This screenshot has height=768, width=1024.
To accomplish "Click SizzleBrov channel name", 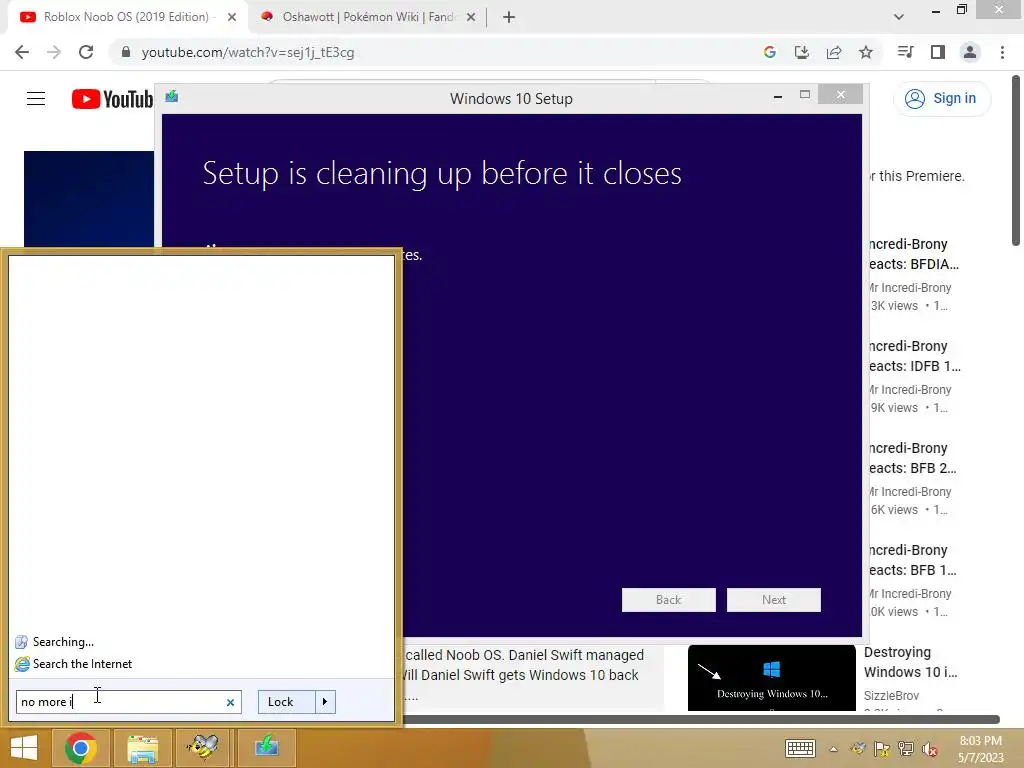I will coord(891,696).
